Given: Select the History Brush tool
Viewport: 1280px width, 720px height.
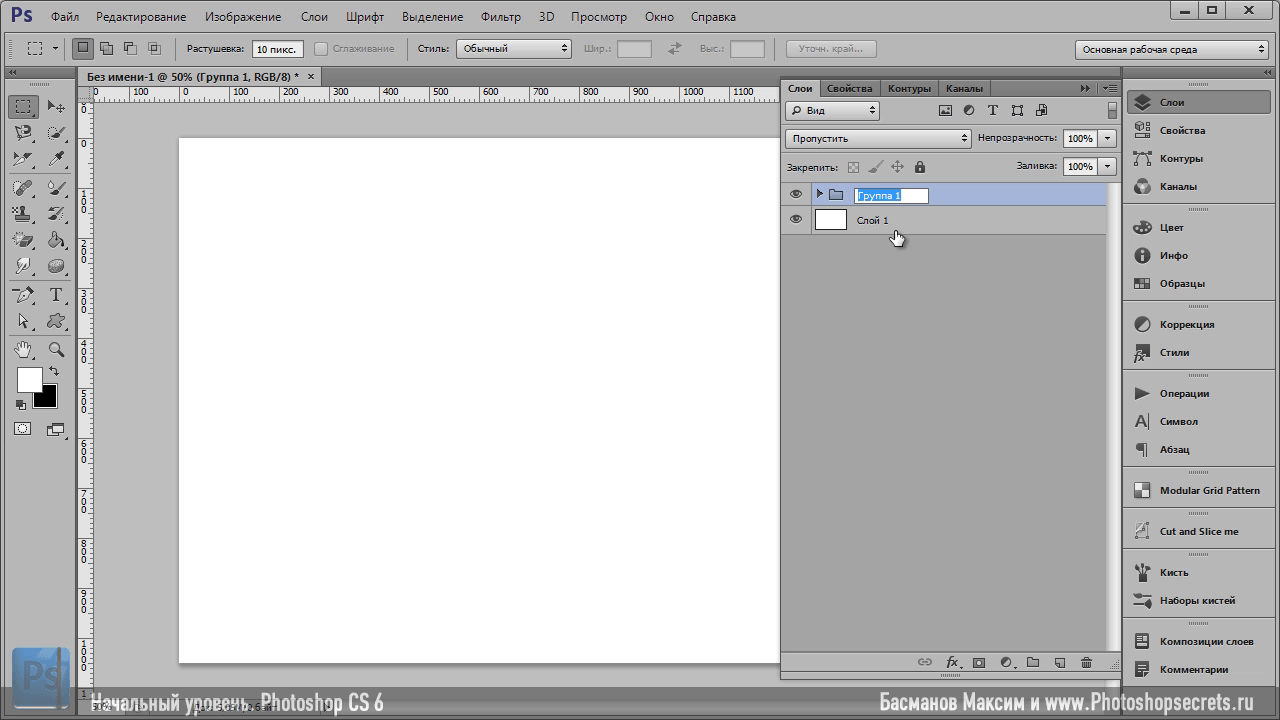Looking at the screenshot, I should tap(56, 213).
